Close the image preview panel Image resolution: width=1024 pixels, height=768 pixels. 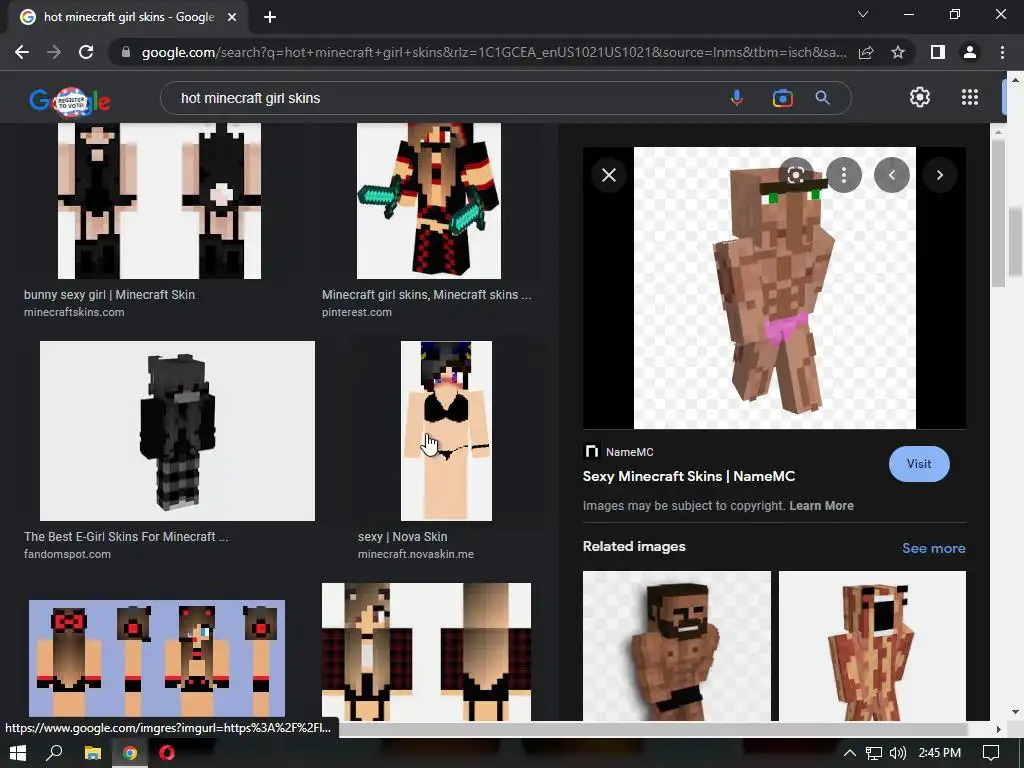pos(609,175)
